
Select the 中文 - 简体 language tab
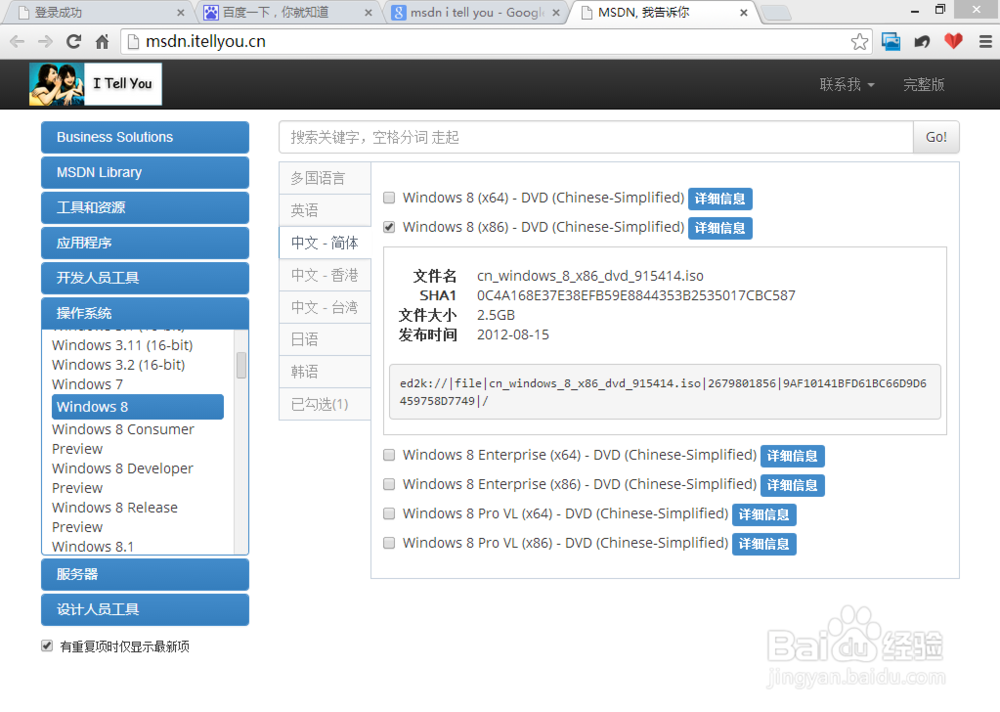coord(325,242)
